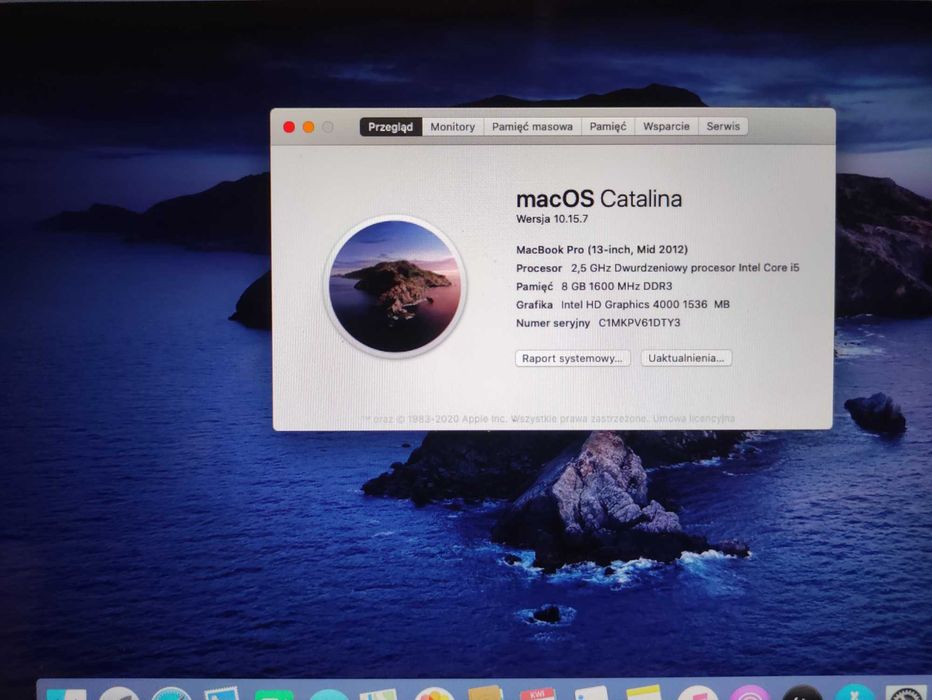The height and width of the screenshot is (700, 932).
Task: Click the macOS Catalina round logo
Action: click(x=395, y=286)
